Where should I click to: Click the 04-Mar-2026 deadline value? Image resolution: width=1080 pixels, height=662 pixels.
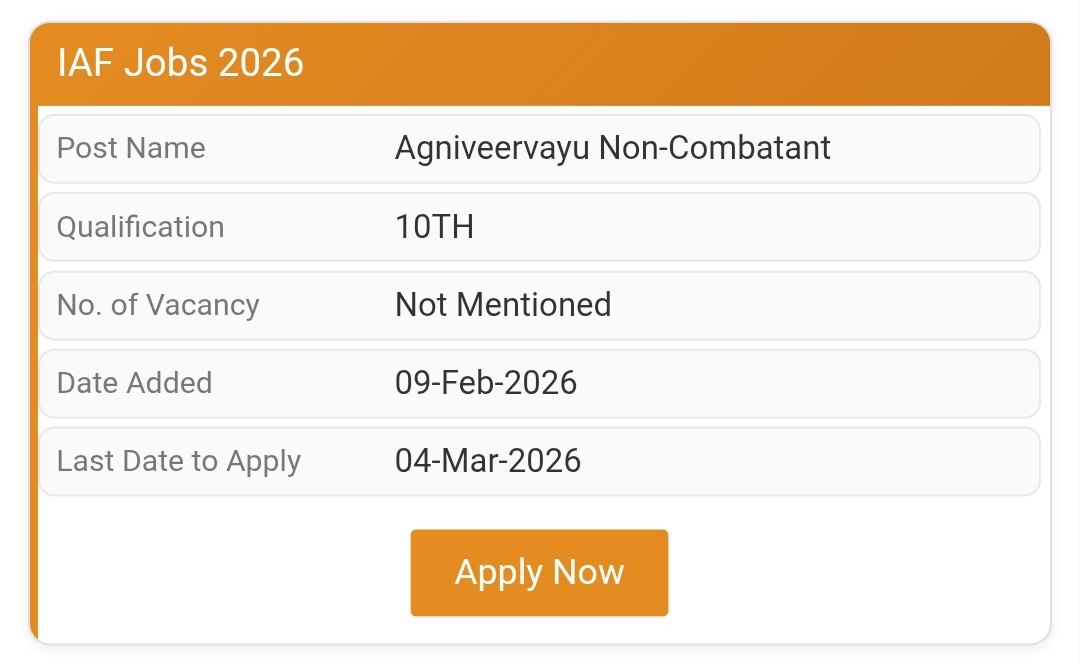(x=488, y=461)
